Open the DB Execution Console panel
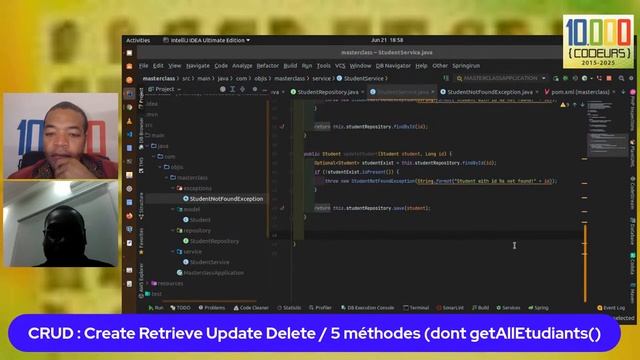The width and height of the screenshot is (640, 360). 367,308
